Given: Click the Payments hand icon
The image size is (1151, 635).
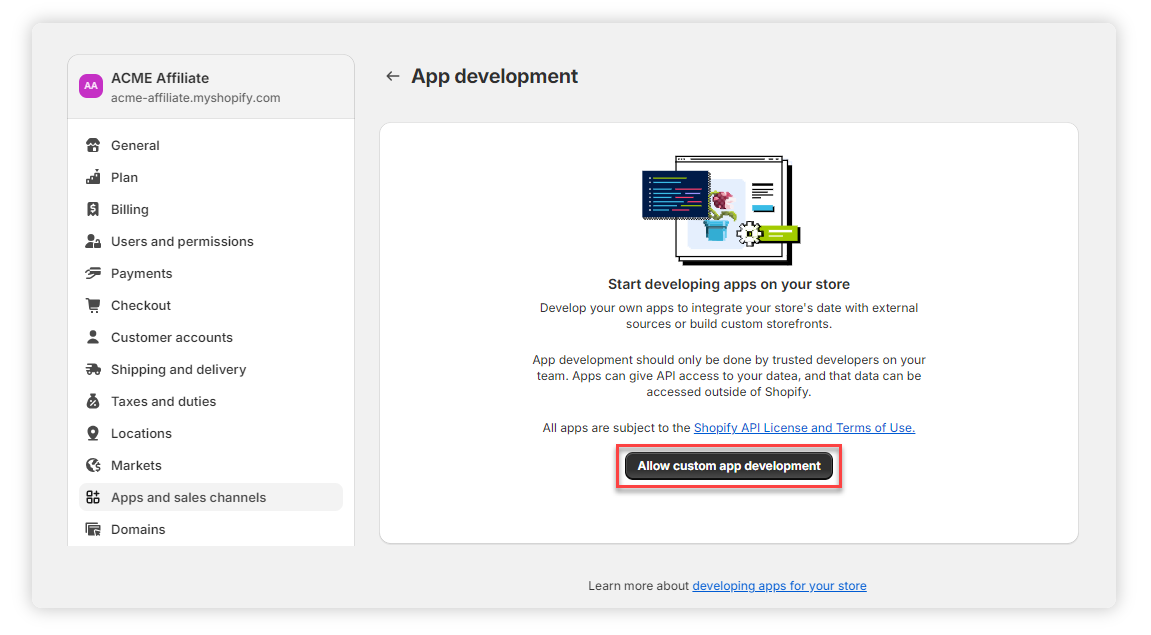Looking at the screenshot, I should pyautogui.click(x=93, y=274).
